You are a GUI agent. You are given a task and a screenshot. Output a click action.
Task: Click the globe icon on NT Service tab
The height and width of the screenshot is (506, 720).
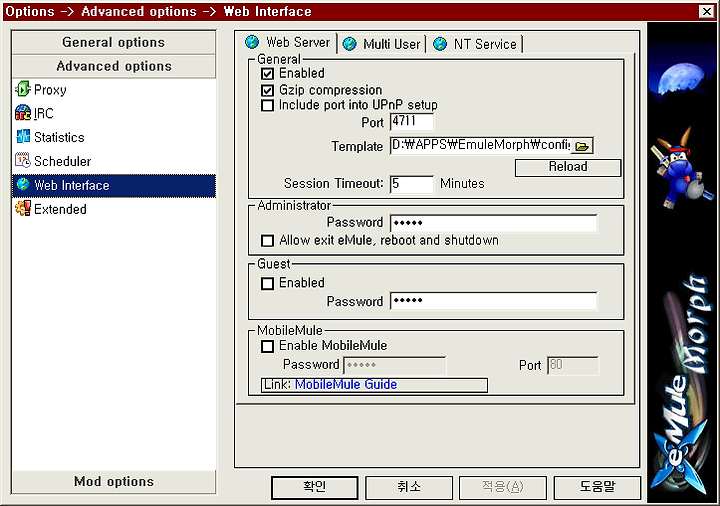point(440,44)
